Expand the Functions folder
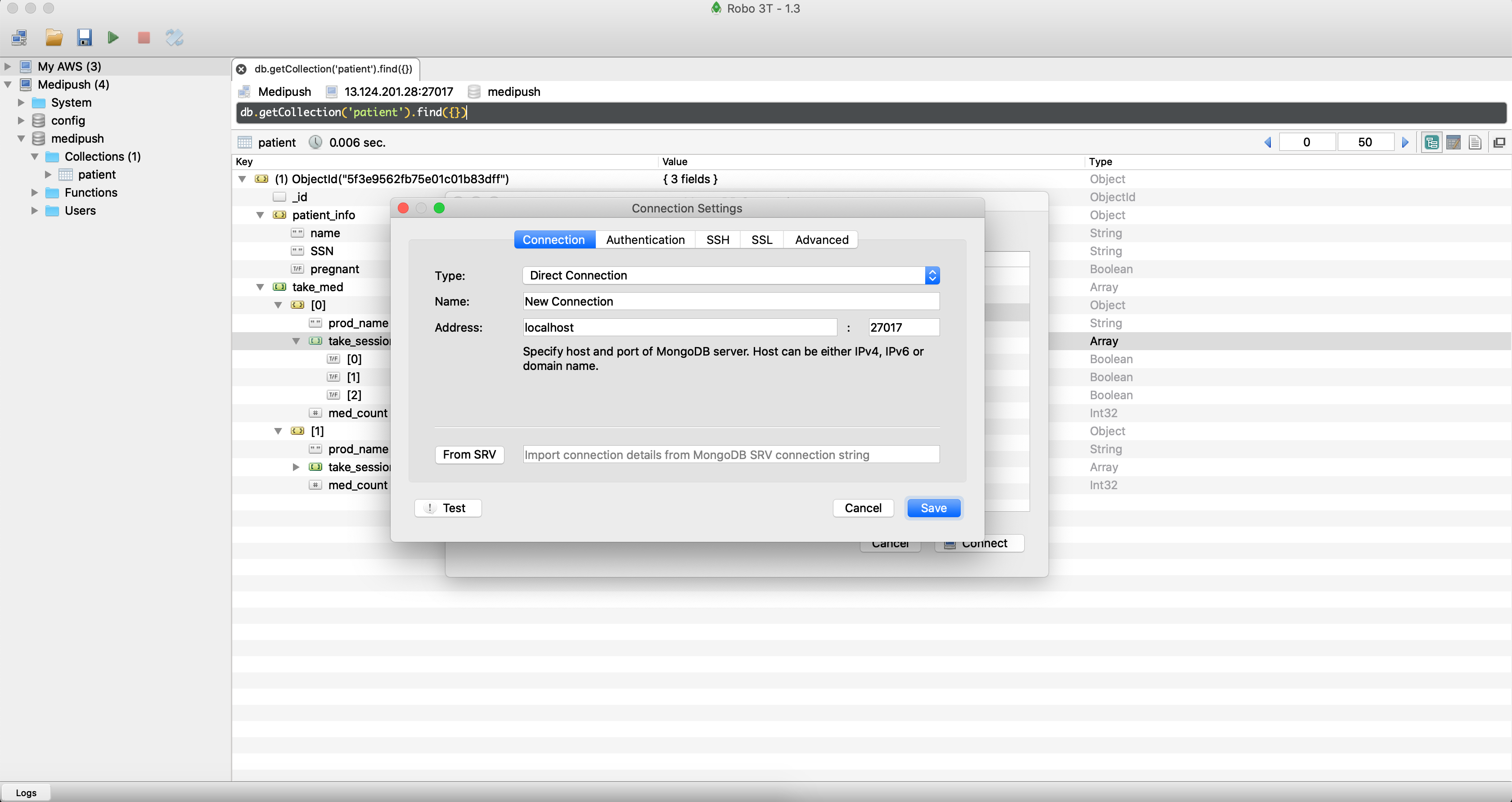1512x802 pixels. click(35, 193)
